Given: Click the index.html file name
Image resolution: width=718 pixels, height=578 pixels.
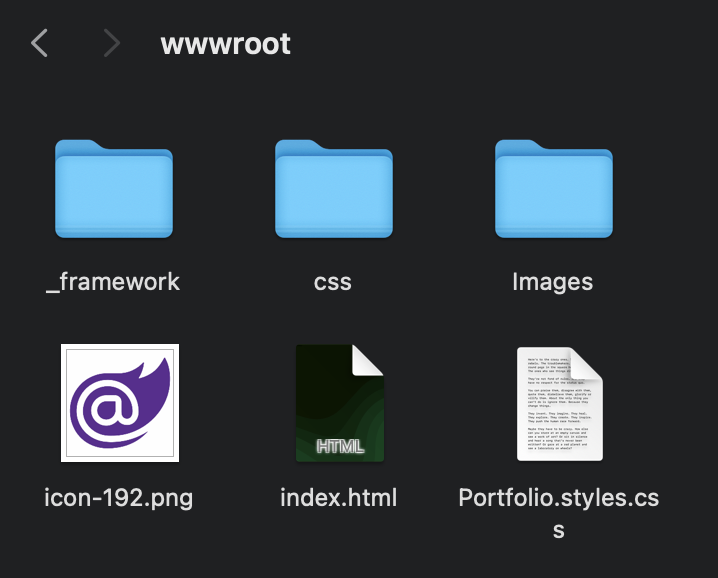Looking at the screenshot, I should click(339, 497).
